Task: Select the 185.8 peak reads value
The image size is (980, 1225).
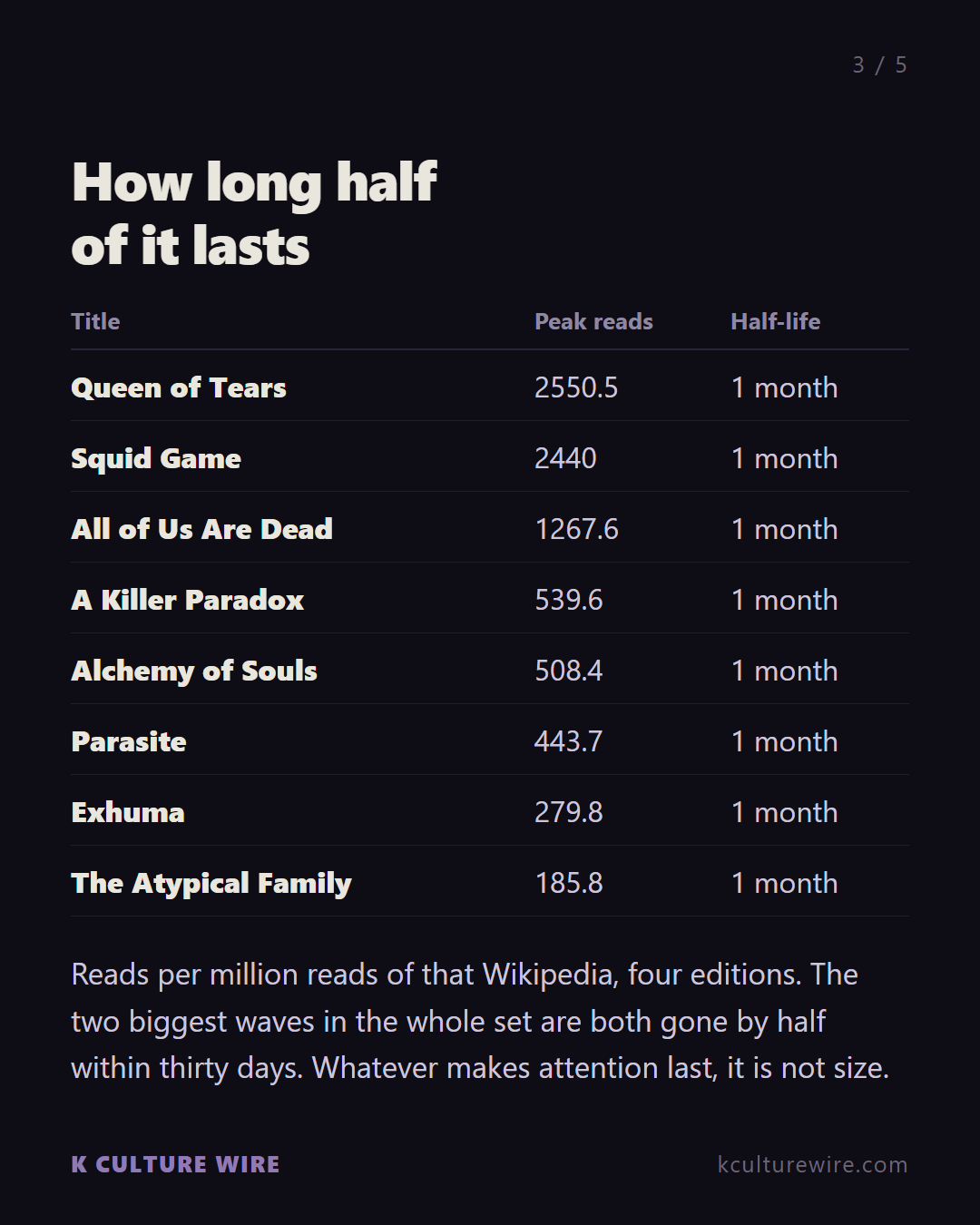Action: point(569,883)
